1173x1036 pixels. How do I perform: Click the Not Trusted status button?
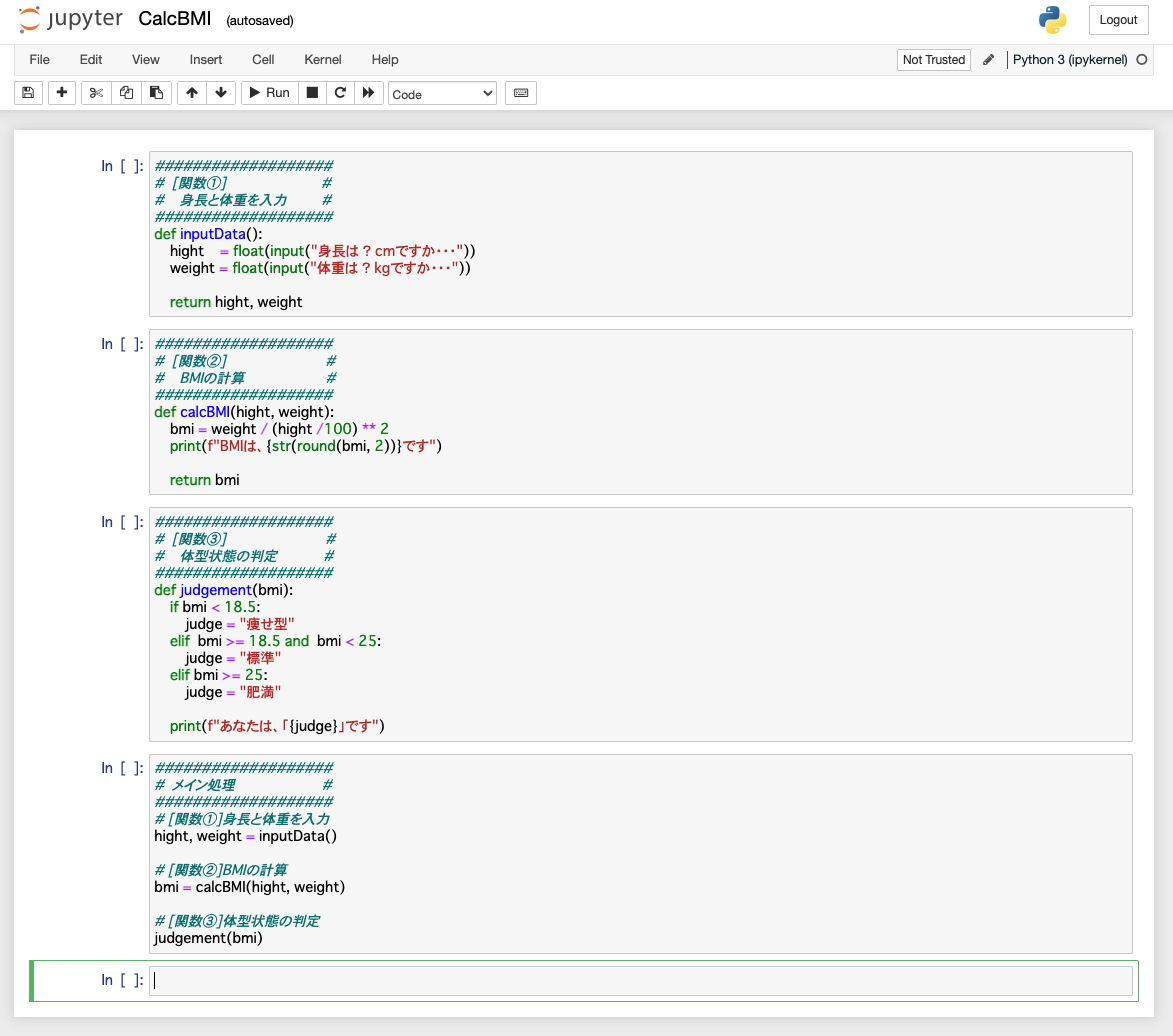[933, 59]
